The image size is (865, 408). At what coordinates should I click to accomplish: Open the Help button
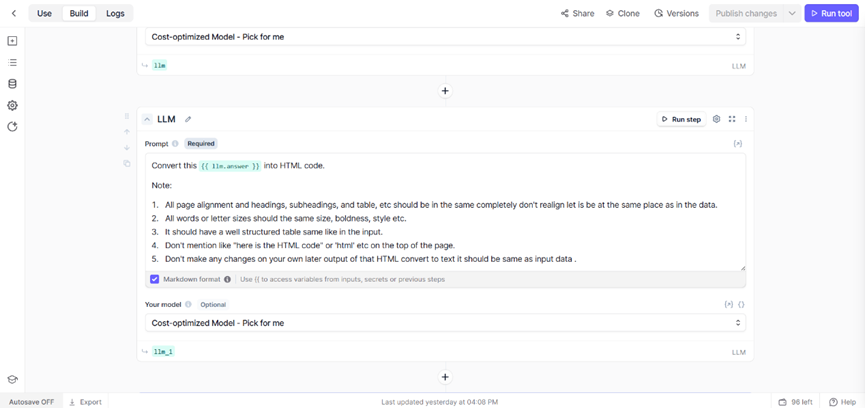click(x=842, y=402)
